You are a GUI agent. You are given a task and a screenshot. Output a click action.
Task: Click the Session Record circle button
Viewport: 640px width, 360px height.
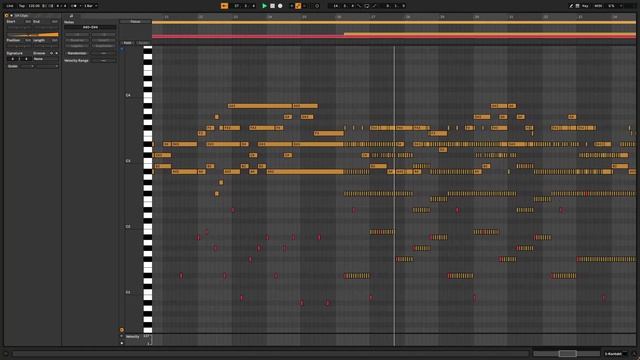coord(317,6)
